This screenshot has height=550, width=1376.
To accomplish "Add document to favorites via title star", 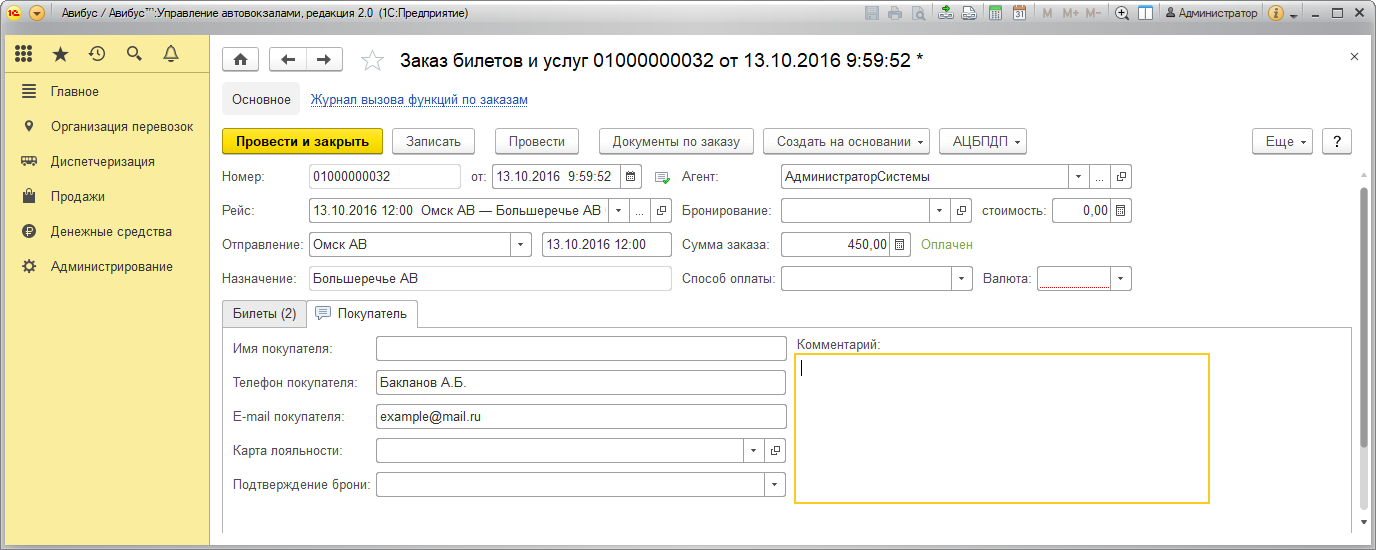I will [x=372, y=61].
